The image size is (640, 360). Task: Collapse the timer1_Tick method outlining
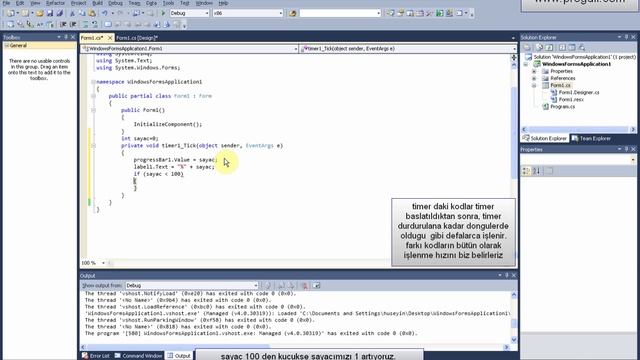[93, 146]
